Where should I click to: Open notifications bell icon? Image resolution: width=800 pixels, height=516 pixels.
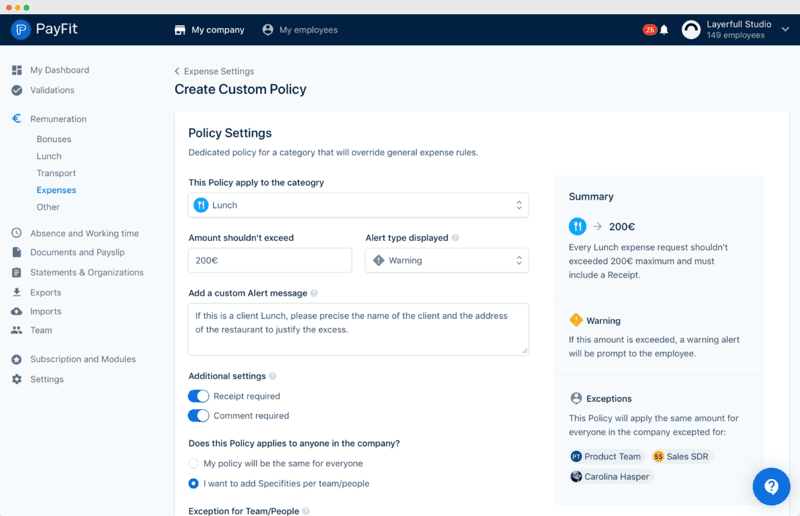[x=664, y=30]
